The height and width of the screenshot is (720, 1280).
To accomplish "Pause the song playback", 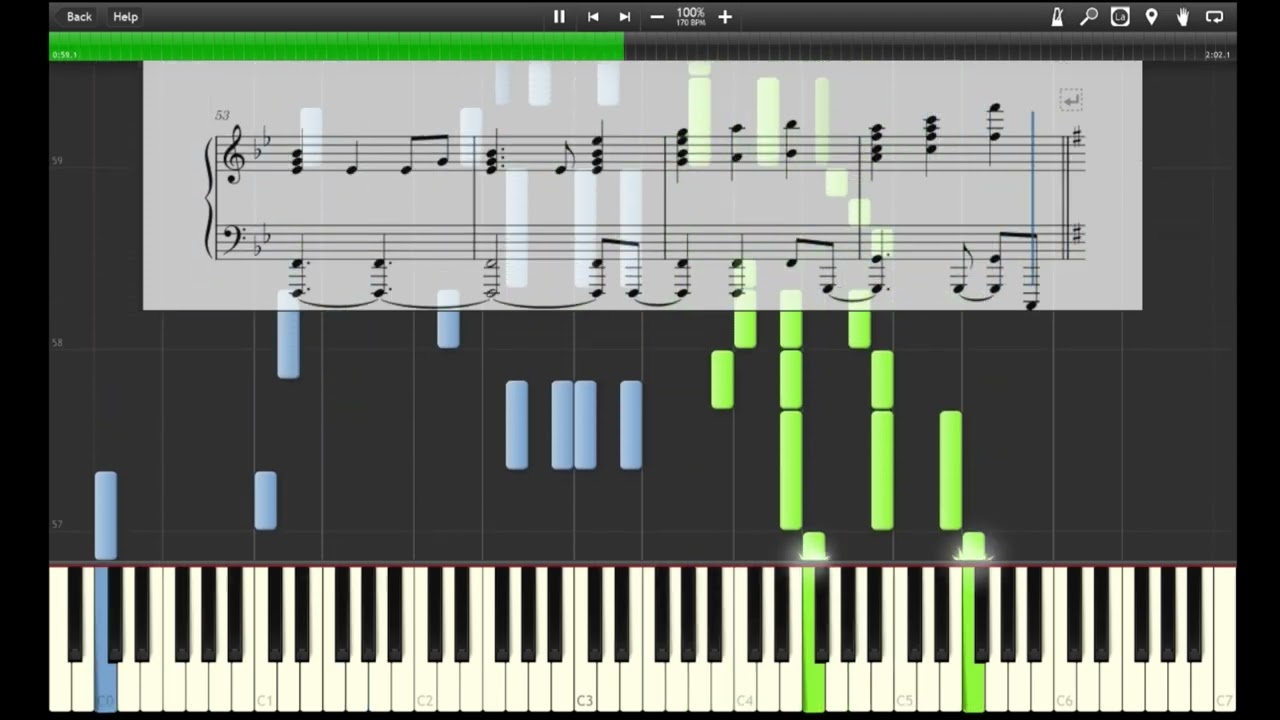I will (559, 17).
